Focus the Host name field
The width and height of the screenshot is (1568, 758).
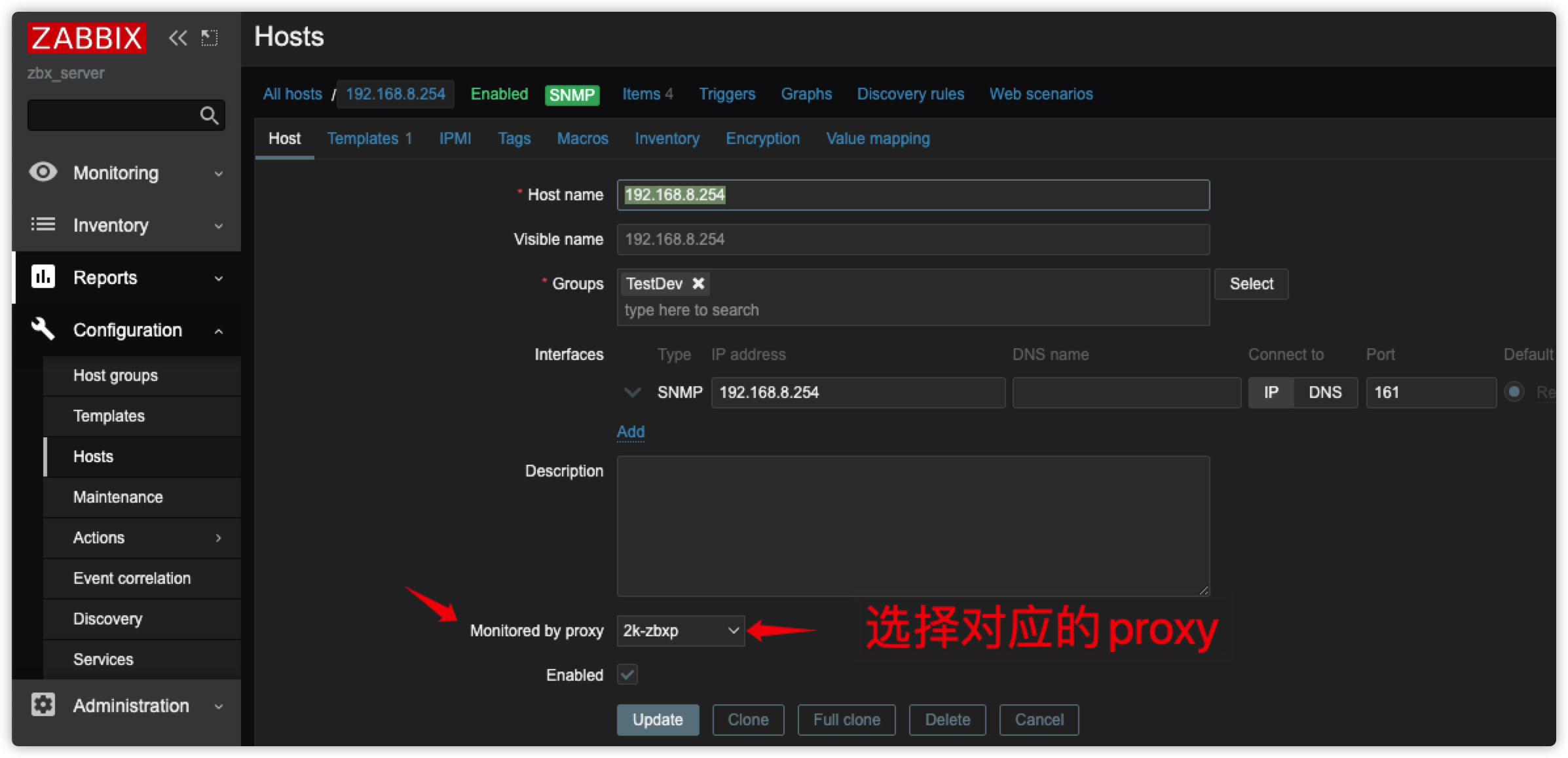[x=913, y=194]
